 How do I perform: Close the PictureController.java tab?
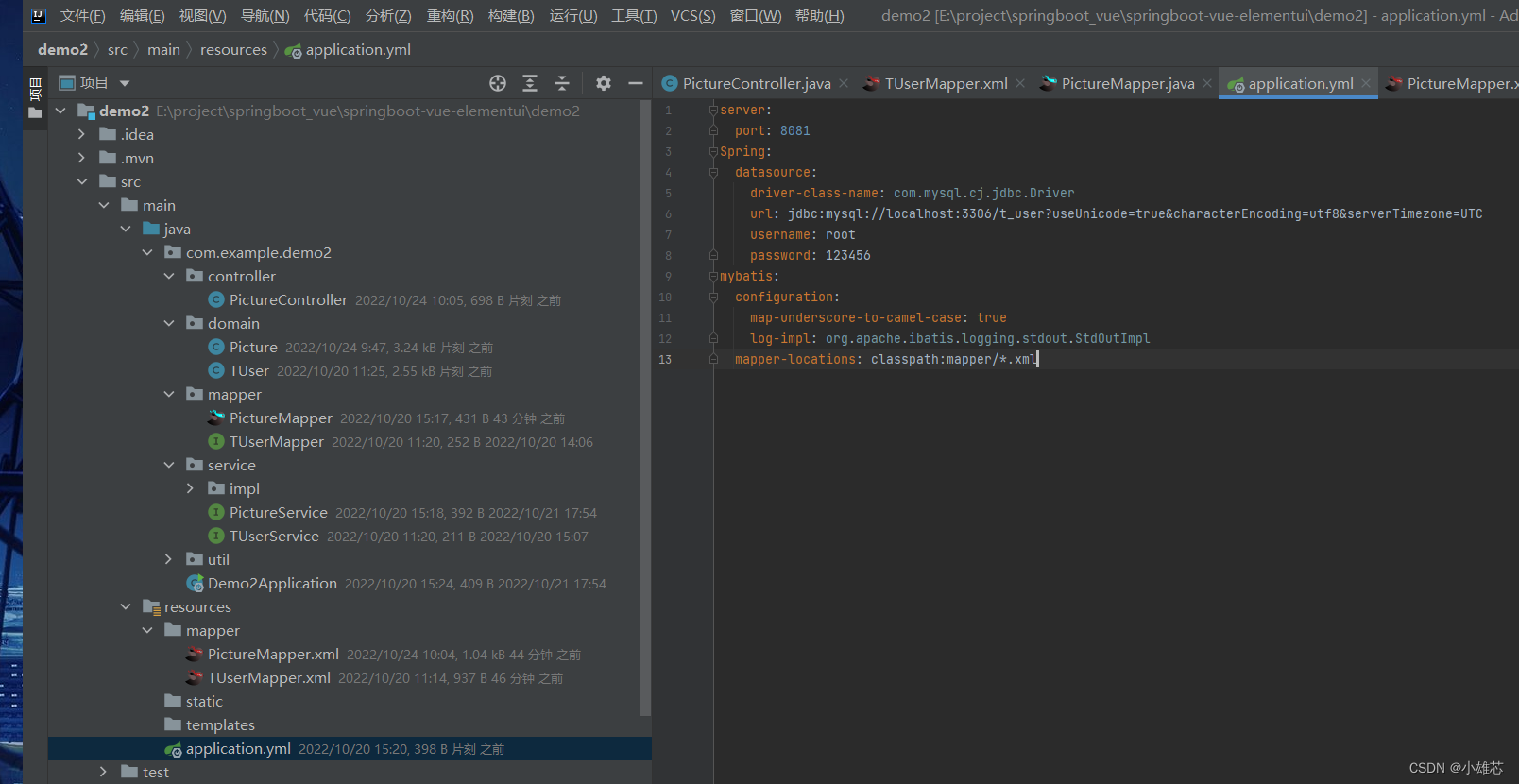[844, 83]
